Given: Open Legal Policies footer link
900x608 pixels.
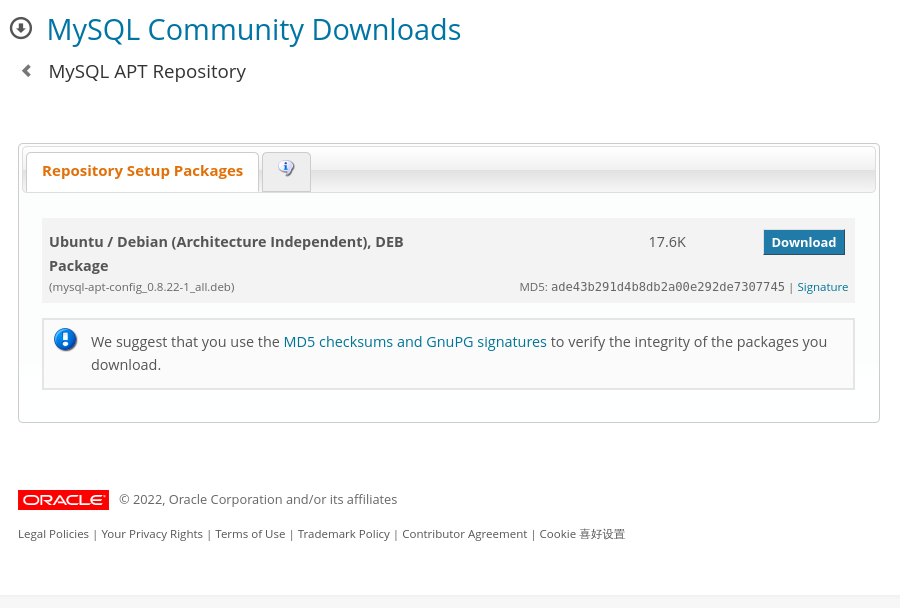Looking at the screenshot, I should pos(53,534).
